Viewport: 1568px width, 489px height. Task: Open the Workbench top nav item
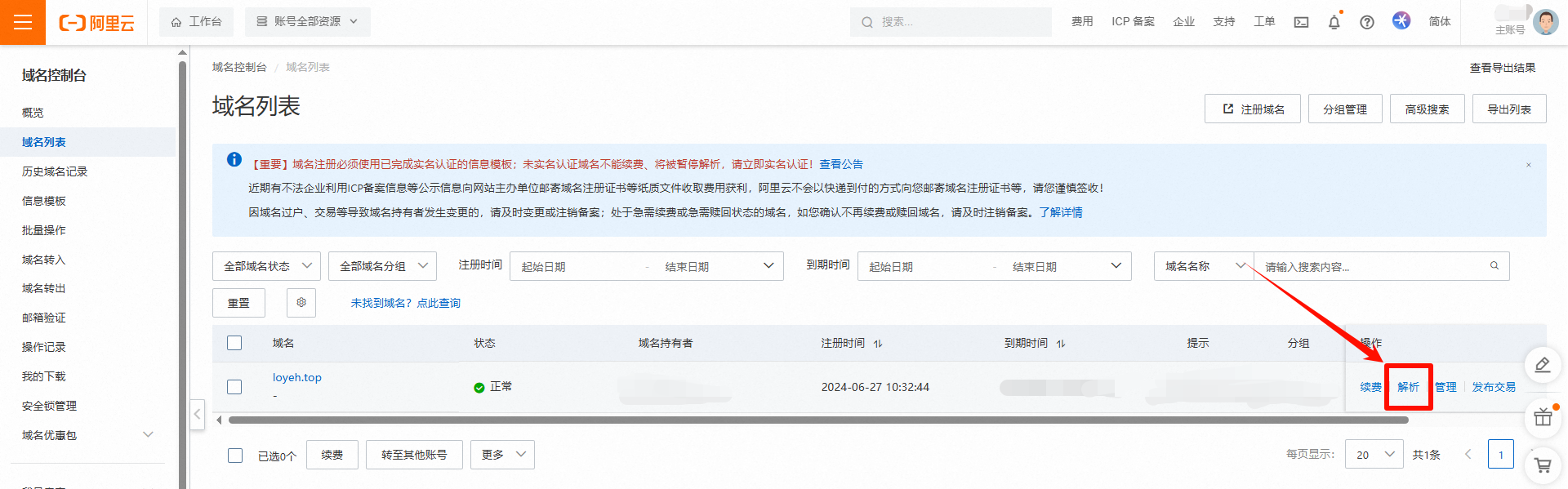click(x=196, y=22)
